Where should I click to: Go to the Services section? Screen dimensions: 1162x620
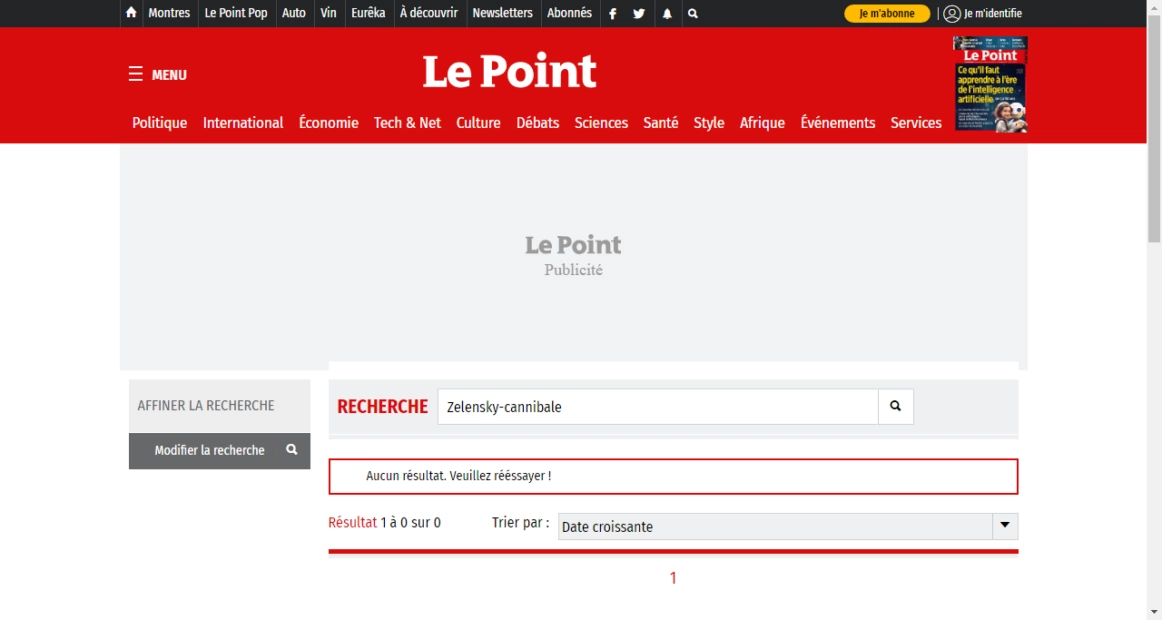916,123
